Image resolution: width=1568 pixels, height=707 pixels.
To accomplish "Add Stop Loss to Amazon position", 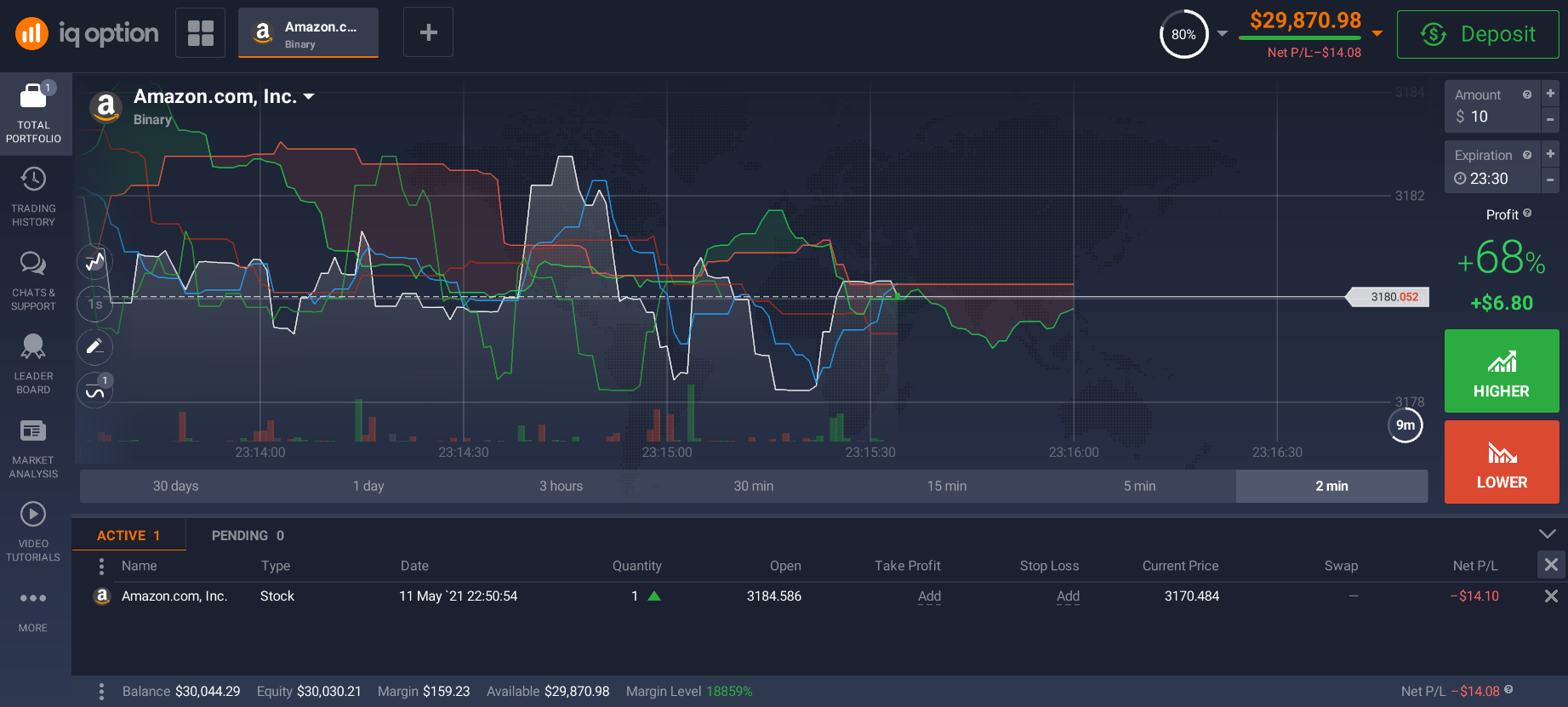I will point(1068,596).
